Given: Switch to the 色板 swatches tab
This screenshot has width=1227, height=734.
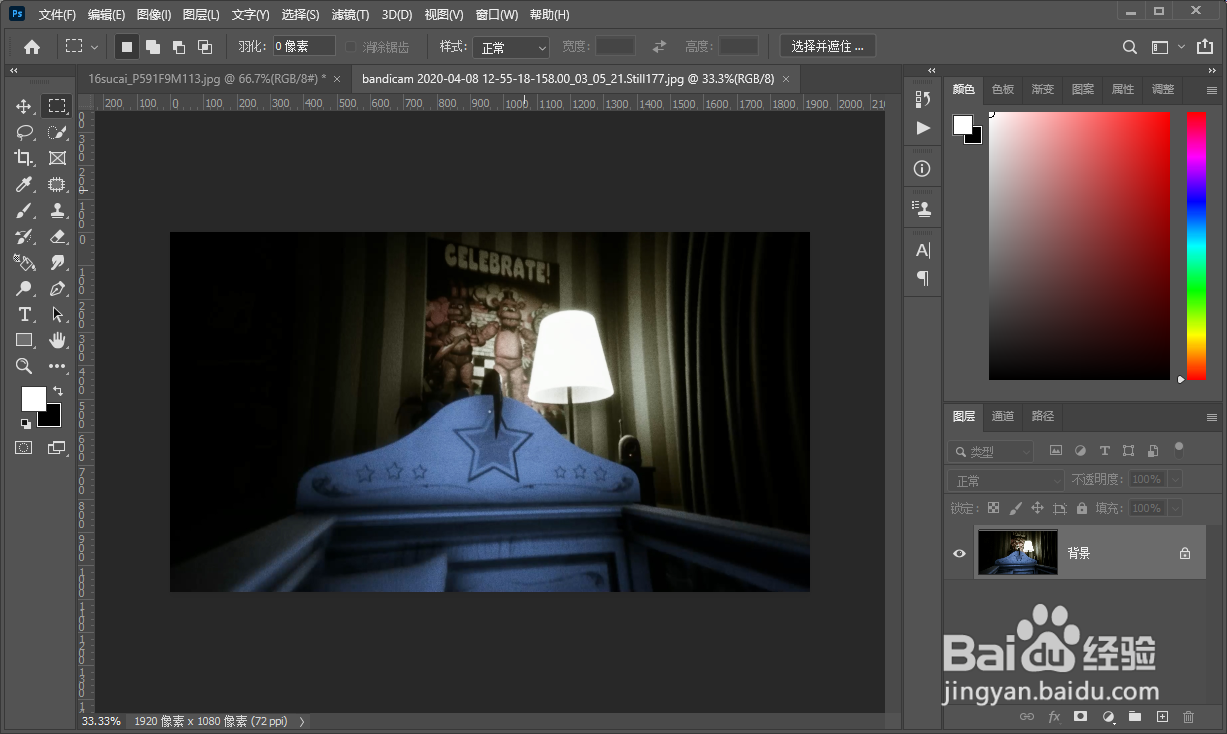Looking at the screenshot, I should click(1003, 89).
